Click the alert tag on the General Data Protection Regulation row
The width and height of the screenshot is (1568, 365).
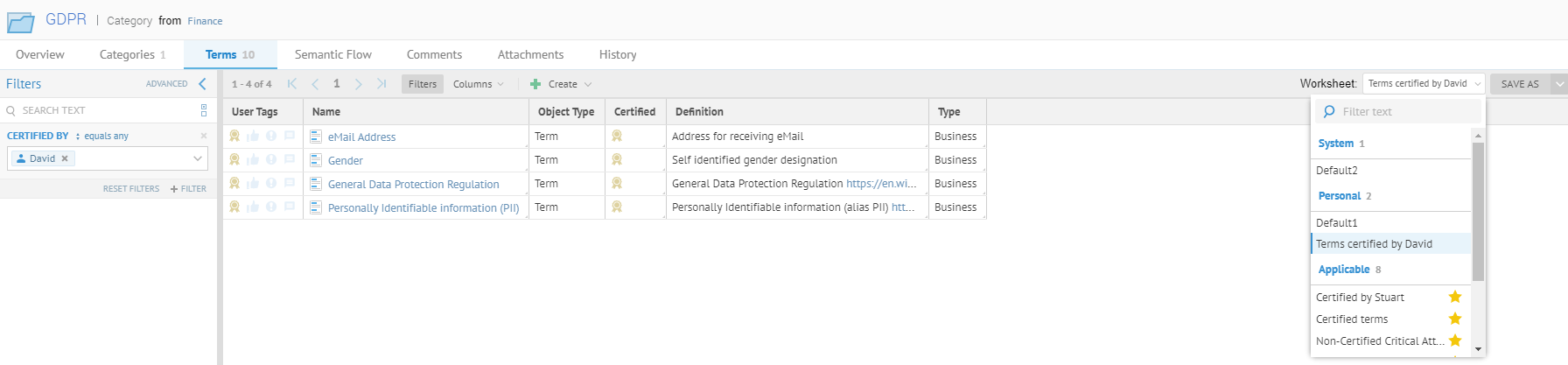point(271,184)
